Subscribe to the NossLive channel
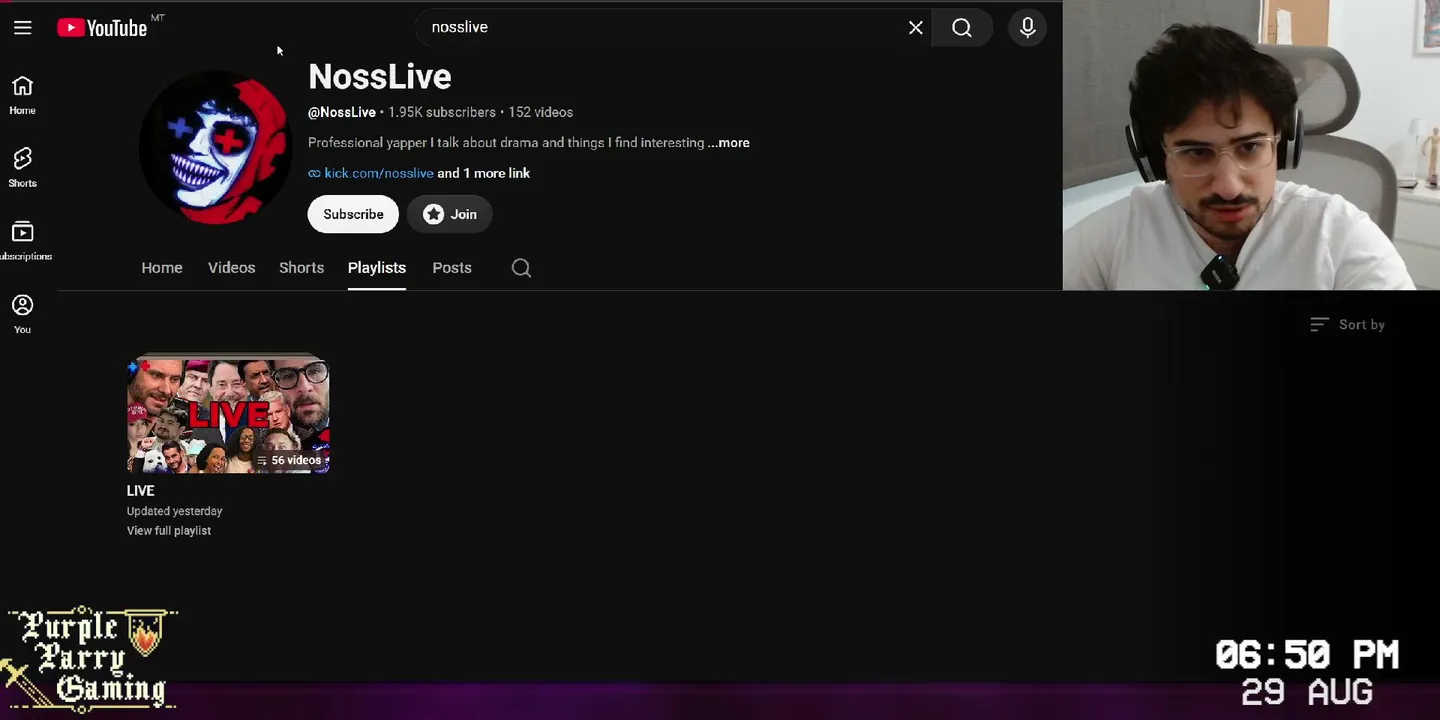This screenshot has width=1440, height=720. 353,214
